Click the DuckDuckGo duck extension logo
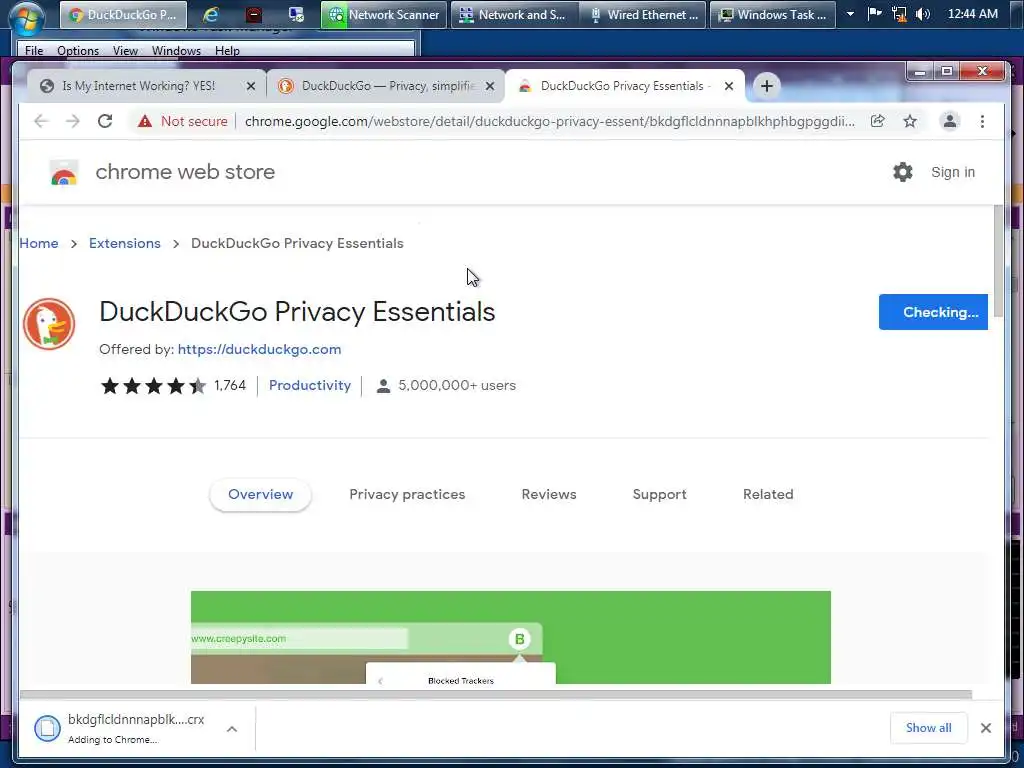1024x768 pixels. coord(49,324)
